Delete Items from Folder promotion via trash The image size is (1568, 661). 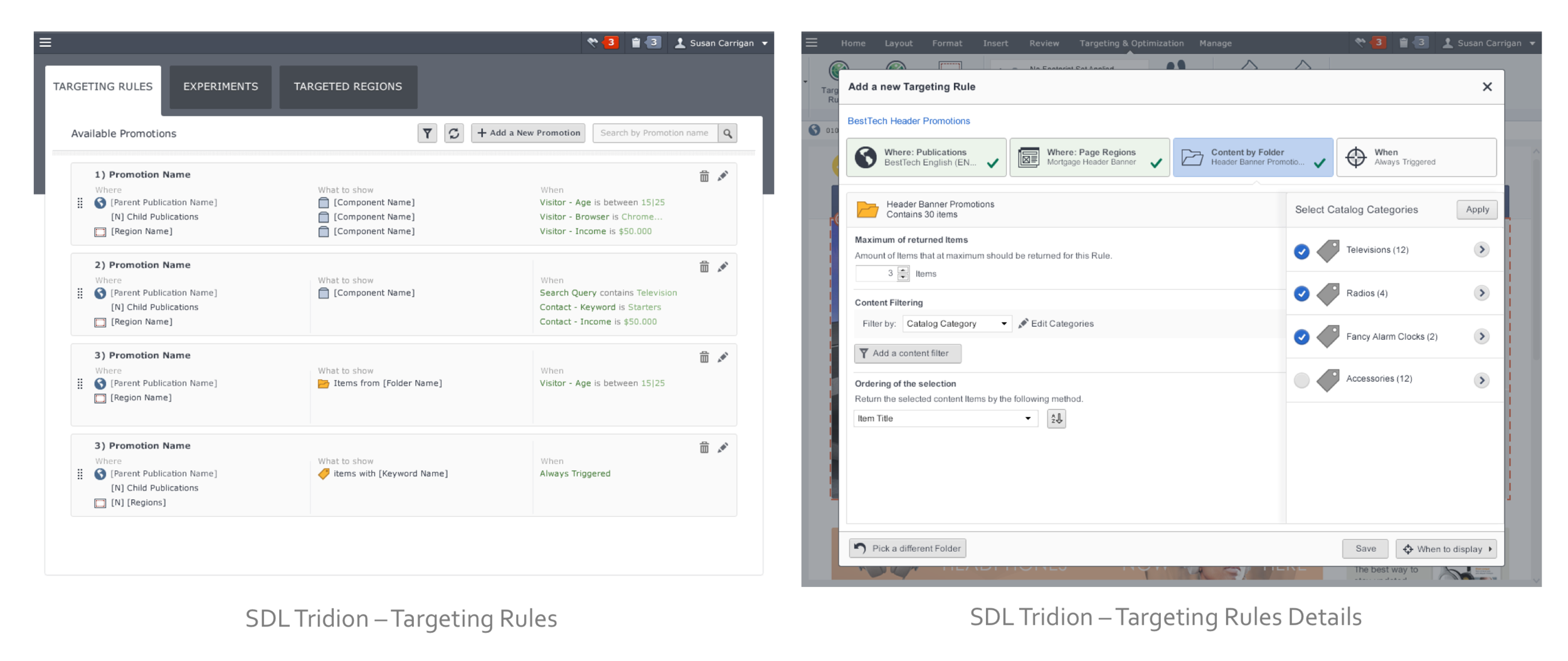pyautogui.click(x=704, y=357)
